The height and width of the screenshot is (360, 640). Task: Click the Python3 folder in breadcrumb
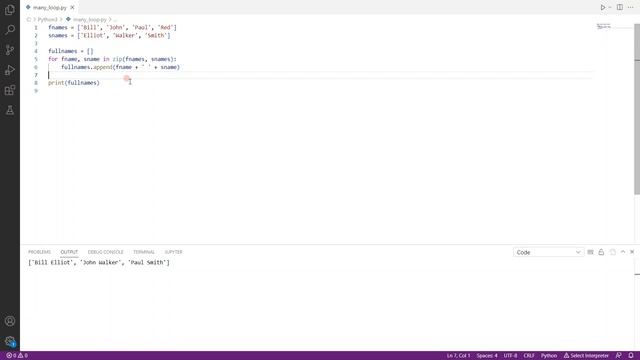tap(47, 19)
